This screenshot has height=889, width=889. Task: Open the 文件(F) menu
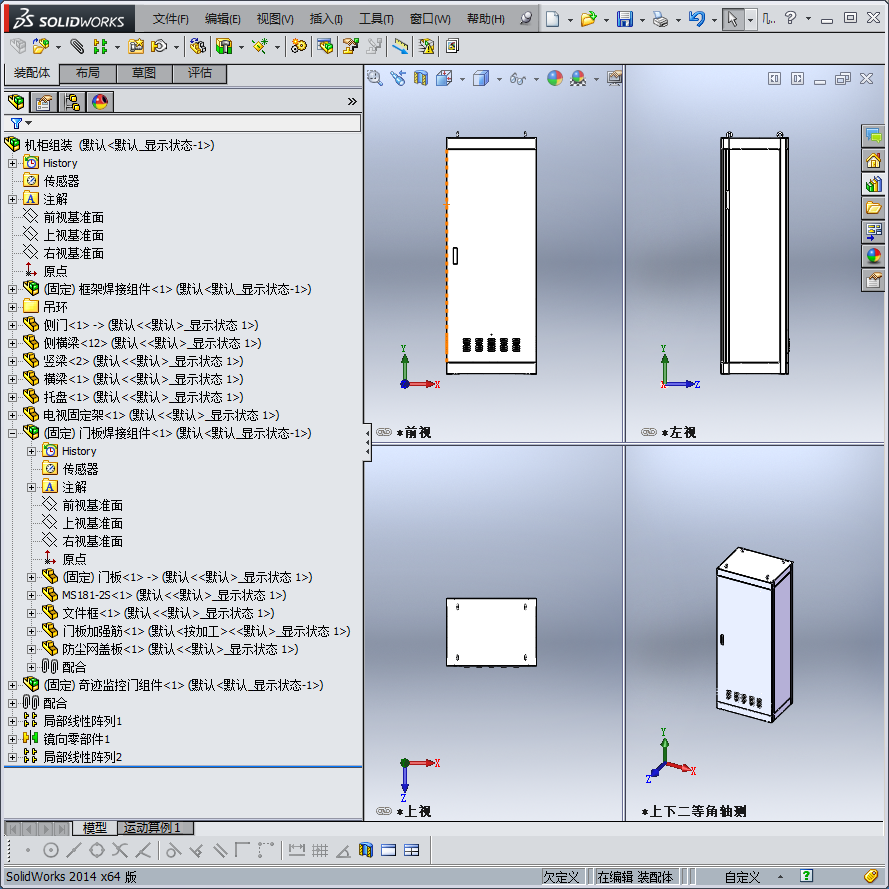coord(170,19)
